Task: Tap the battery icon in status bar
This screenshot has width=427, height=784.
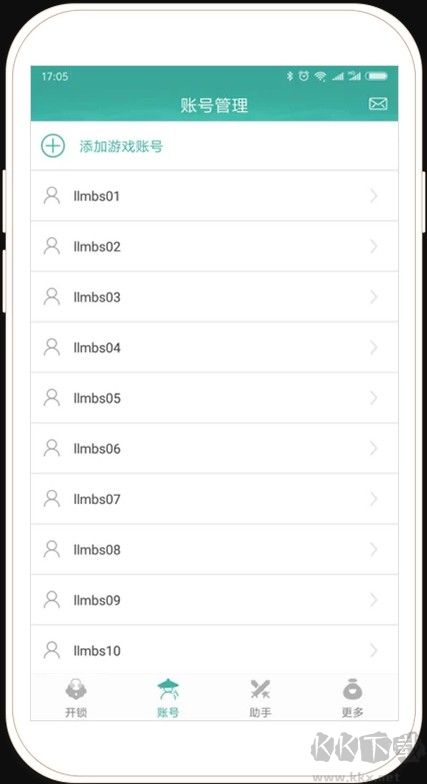Action: [376, 76]
